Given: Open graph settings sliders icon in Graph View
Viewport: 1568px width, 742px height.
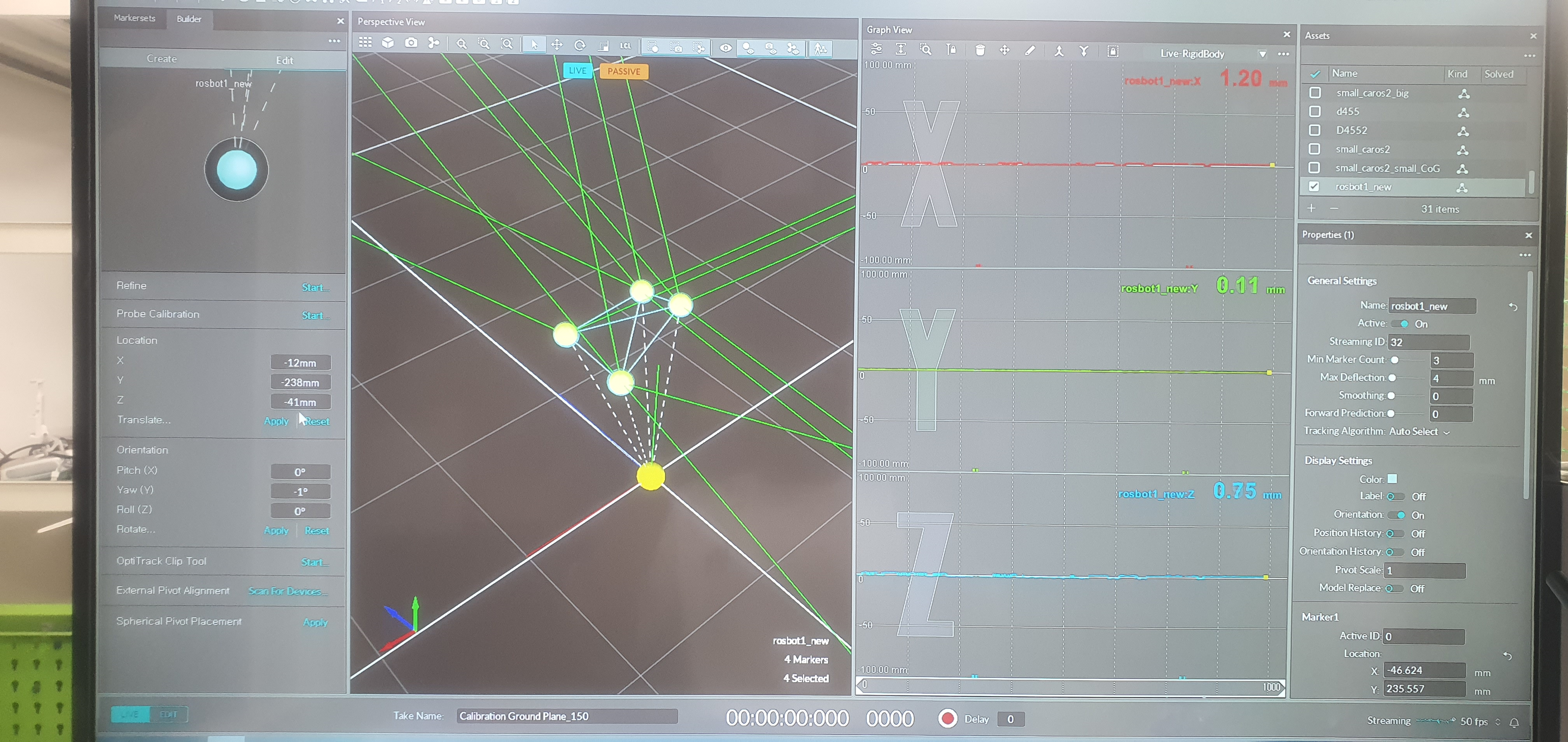Looking at the screenshot, I should point(877,49).
